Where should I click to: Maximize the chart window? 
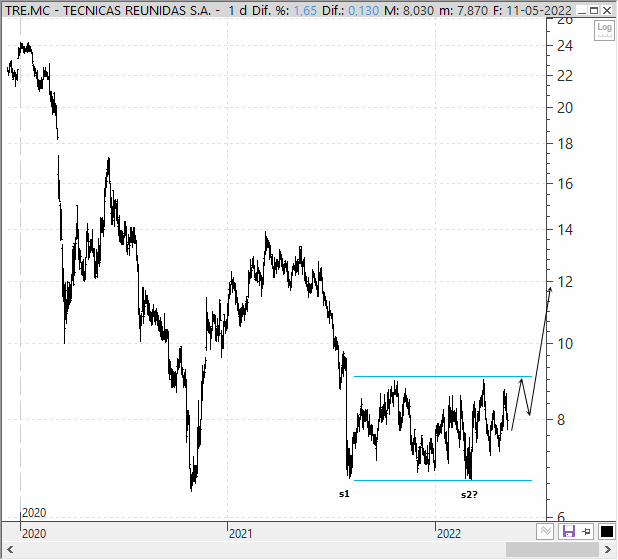(x=594, y=11)
